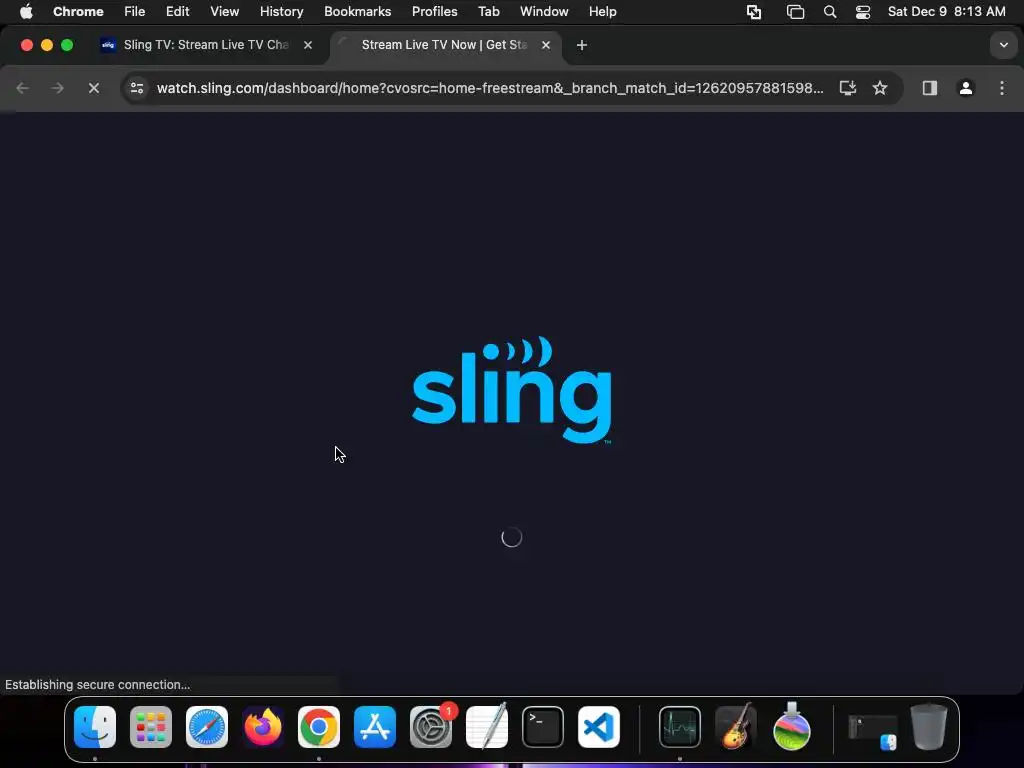Open the File menu
Viewport: 1024px width, 768px height.
(135, 12)
